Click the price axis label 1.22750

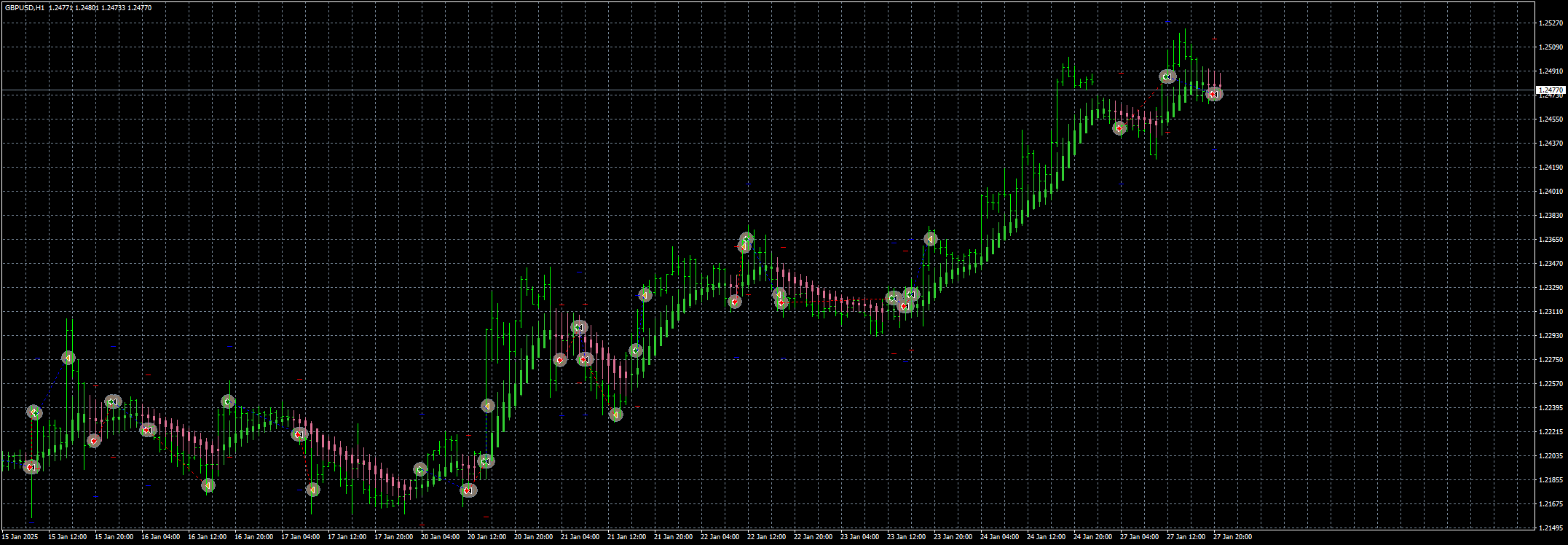click(x=1551, y=360)
